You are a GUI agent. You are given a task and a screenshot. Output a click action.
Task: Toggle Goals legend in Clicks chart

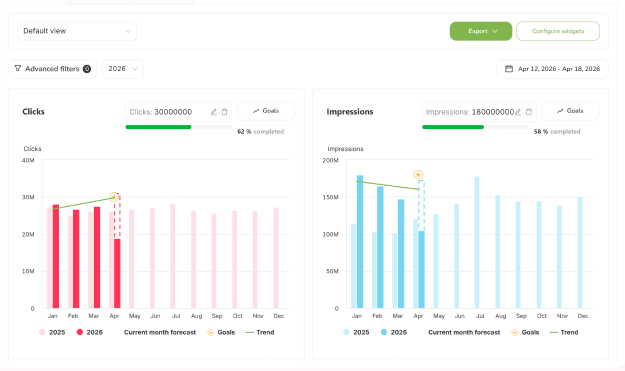pyautogui.click(x=221, y=332)
